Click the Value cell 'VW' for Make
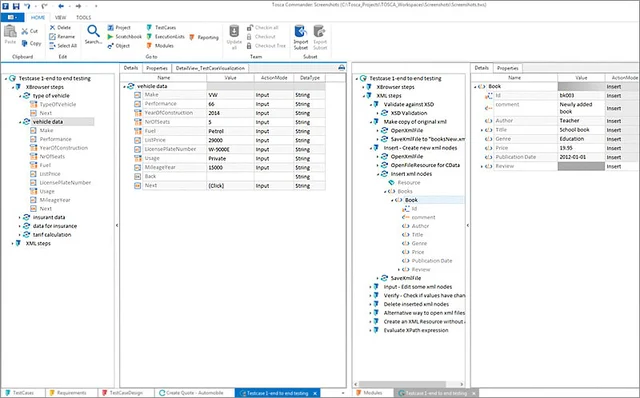The width and height of the screenshot is (640, 398). click(x=230, y=95)
